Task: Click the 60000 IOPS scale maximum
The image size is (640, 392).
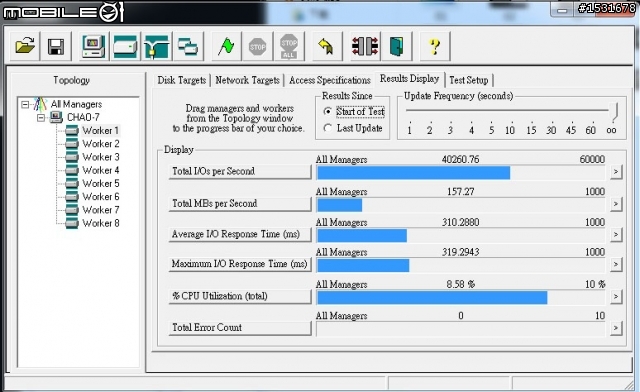Action: (x=592, y=159)
